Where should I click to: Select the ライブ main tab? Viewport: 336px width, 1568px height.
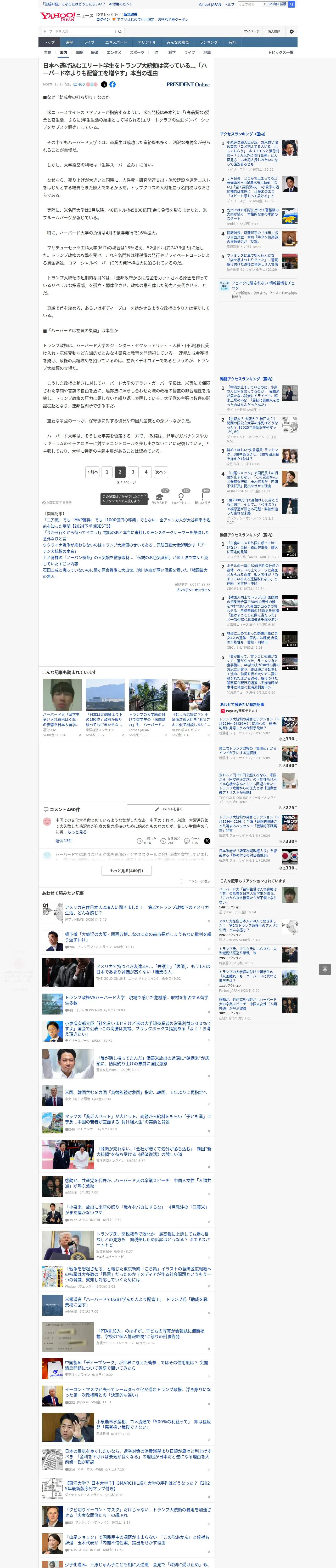[x=89, y=43]
